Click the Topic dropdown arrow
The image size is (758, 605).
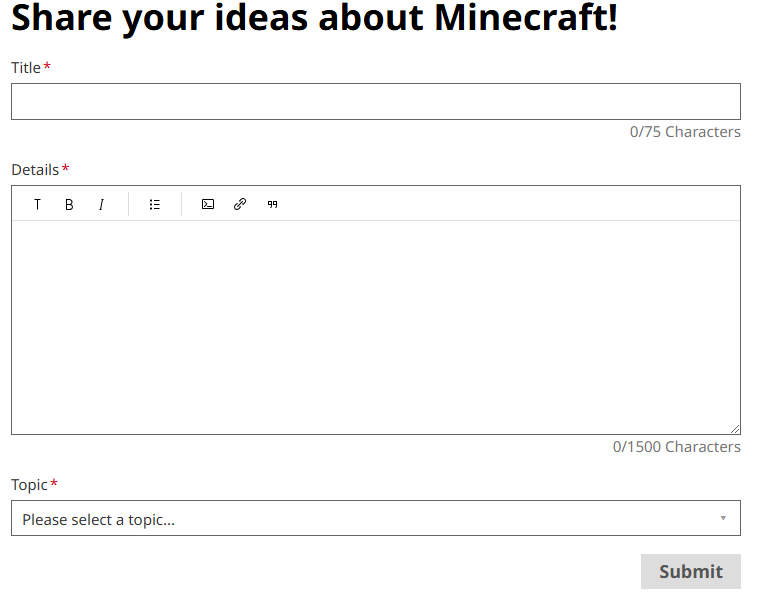pos(722,518)
